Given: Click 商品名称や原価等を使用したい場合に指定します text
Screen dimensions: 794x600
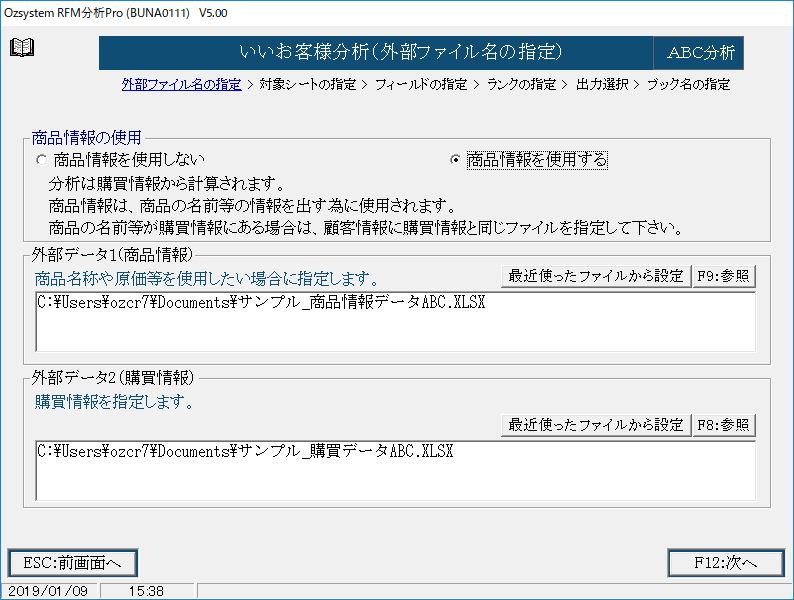Looking at the screenshot, I should [207, 278].
